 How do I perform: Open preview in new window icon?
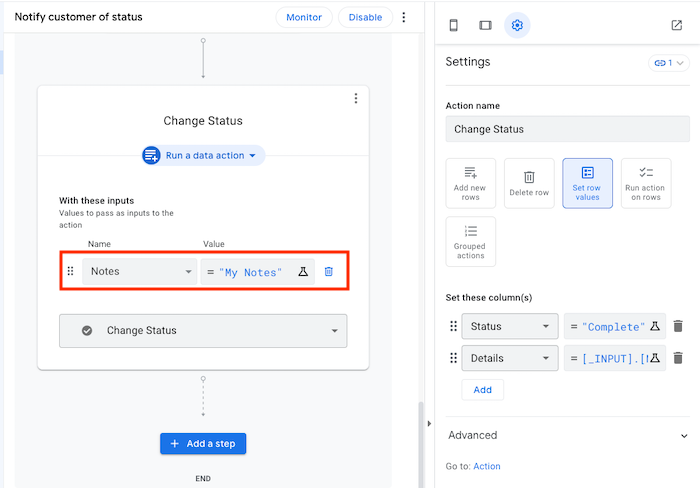tap(677, 25)
